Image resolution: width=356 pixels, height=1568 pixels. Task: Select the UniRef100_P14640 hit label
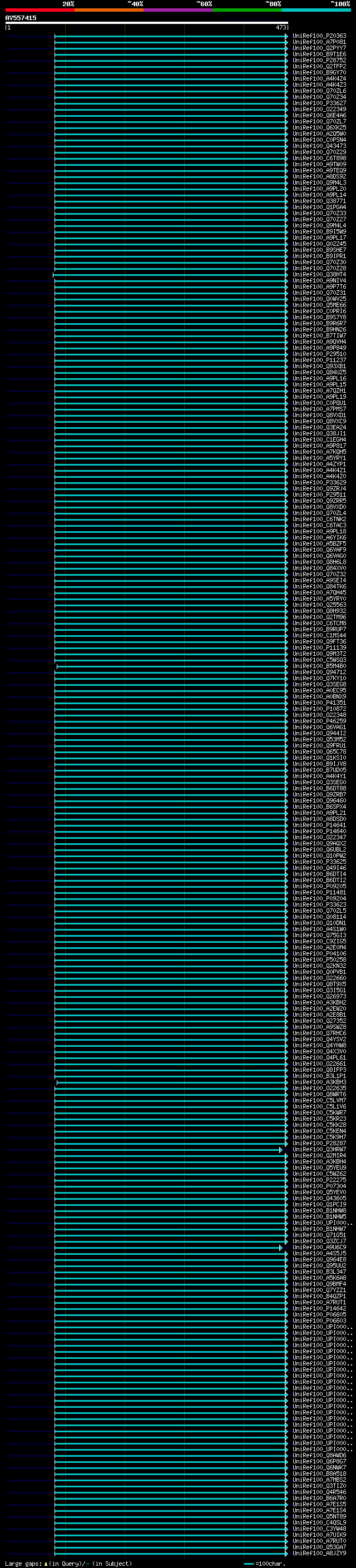coord(319,832)
